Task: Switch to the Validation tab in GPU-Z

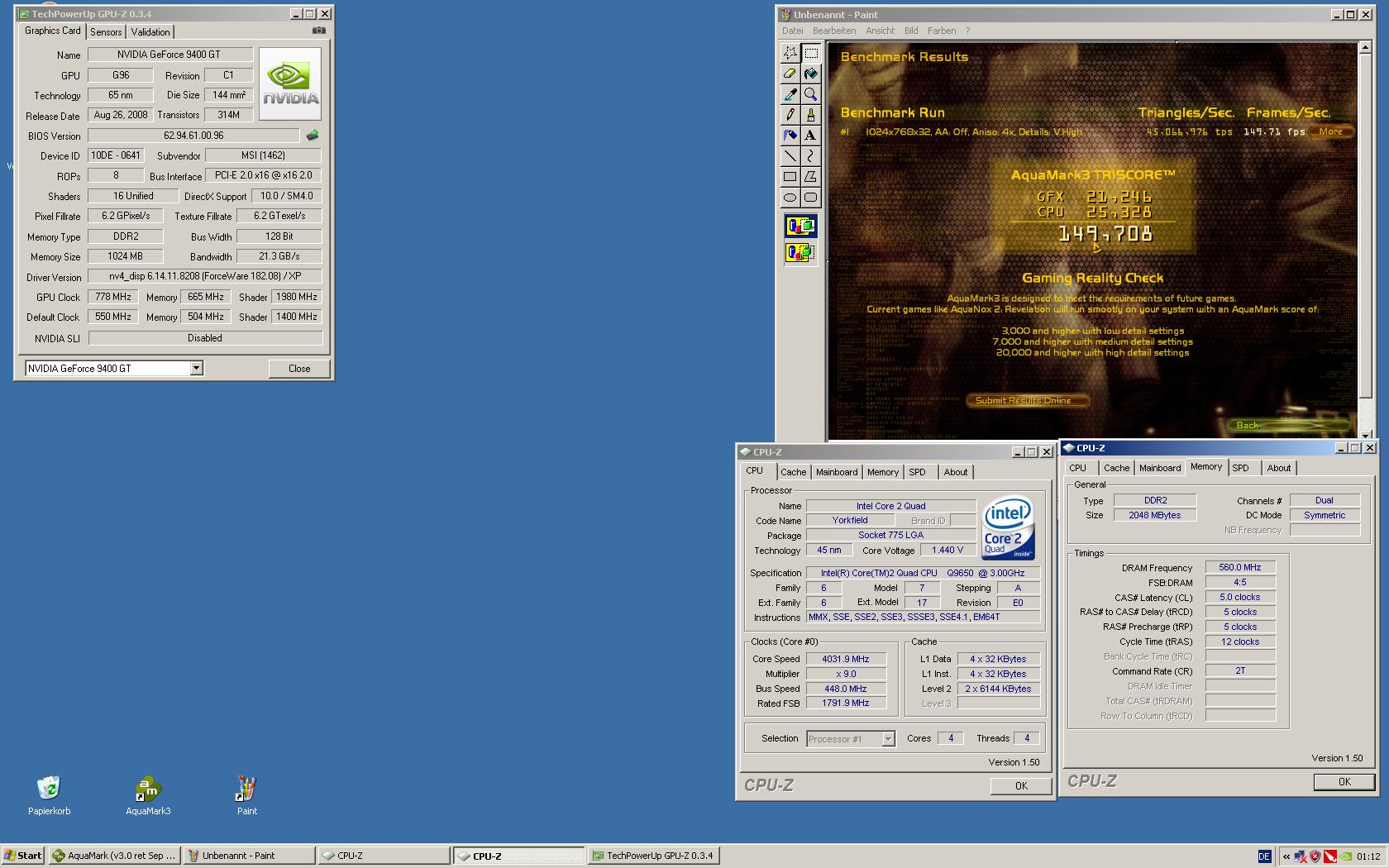Action: tap(150, 32)
